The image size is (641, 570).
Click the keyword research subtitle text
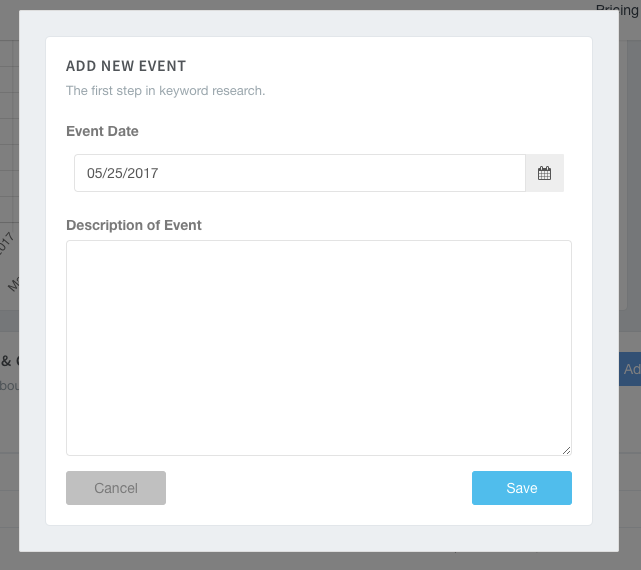[165, 91]
